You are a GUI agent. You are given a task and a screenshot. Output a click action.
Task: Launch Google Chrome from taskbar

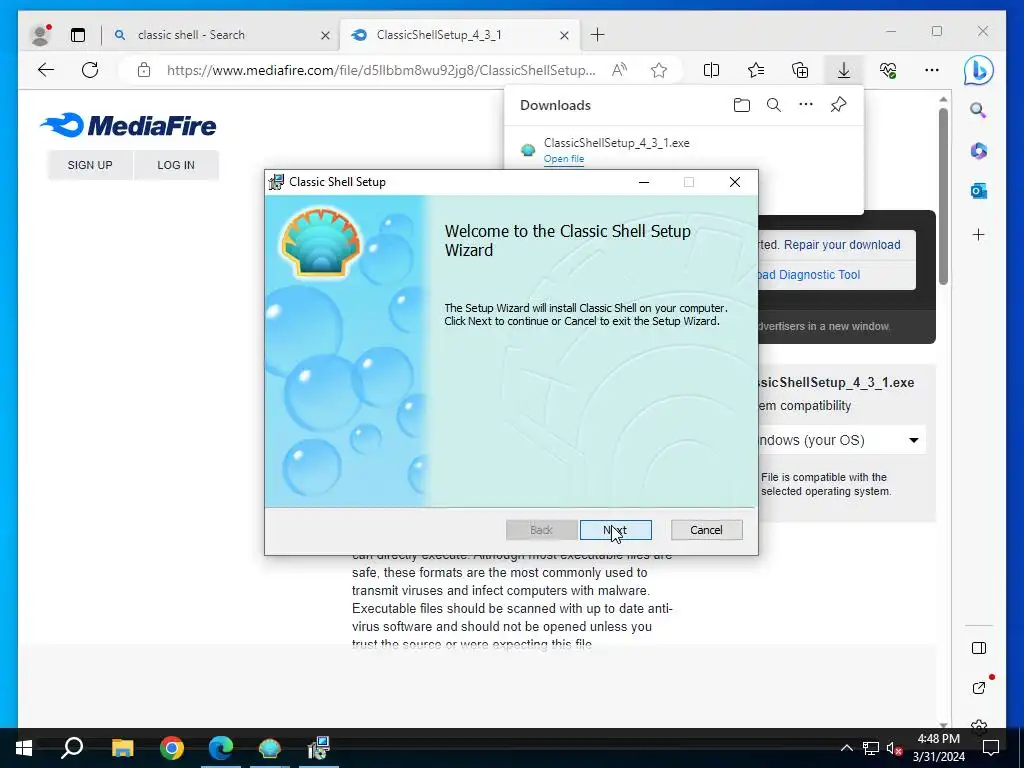pos(172,748)
